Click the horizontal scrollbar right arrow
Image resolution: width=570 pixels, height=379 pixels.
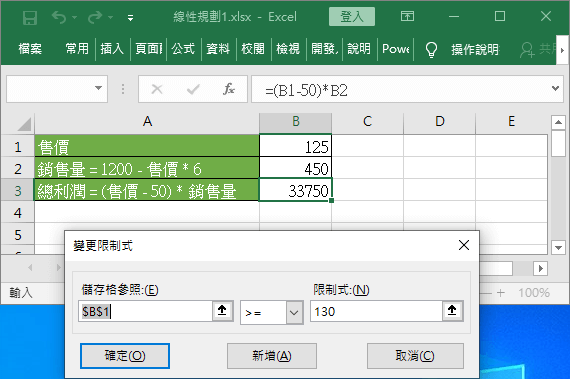[541, 269]
